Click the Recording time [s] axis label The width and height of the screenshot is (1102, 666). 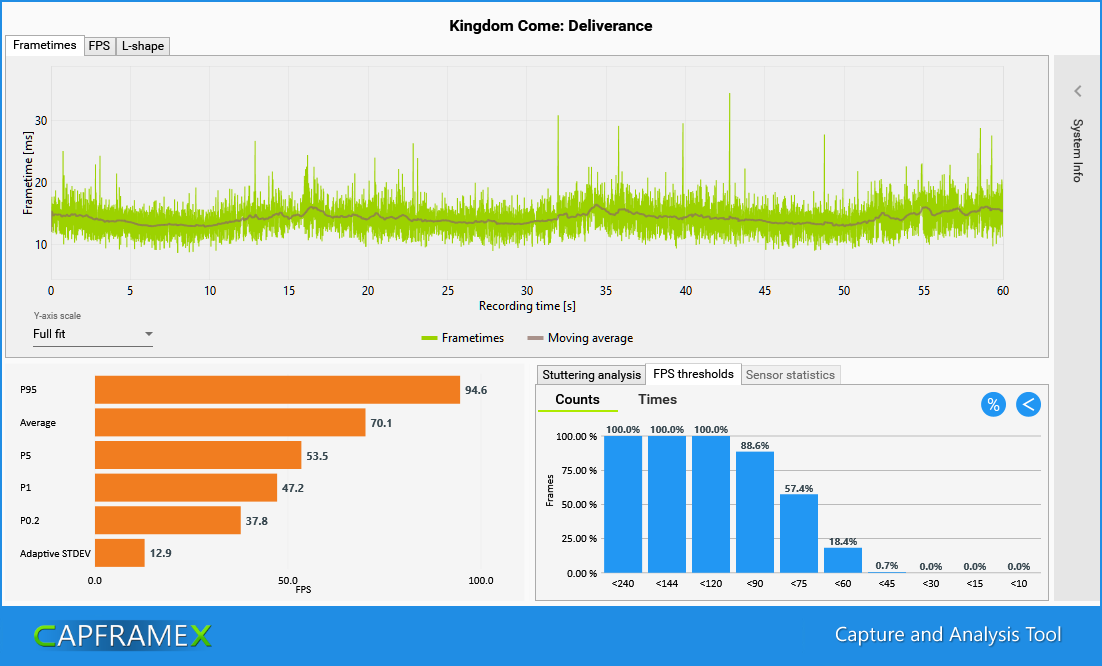[527, 306]
